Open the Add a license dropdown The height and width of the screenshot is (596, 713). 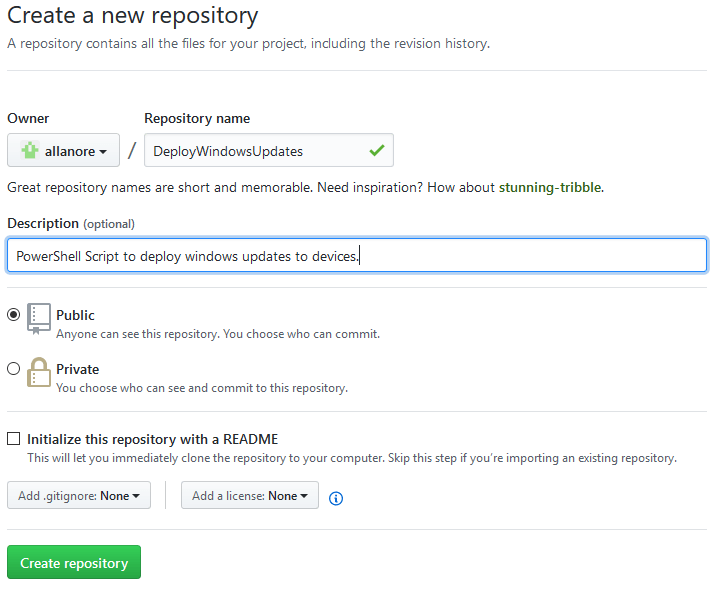[250, 495]
